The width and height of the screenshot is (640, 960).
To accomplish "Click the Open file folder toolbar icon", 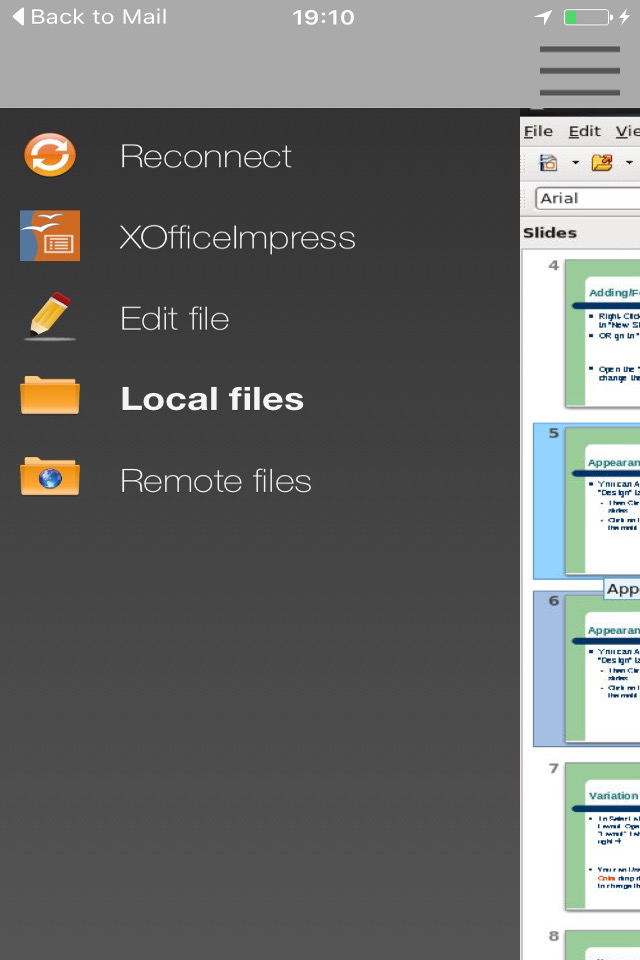I will (x=602, y=162).
